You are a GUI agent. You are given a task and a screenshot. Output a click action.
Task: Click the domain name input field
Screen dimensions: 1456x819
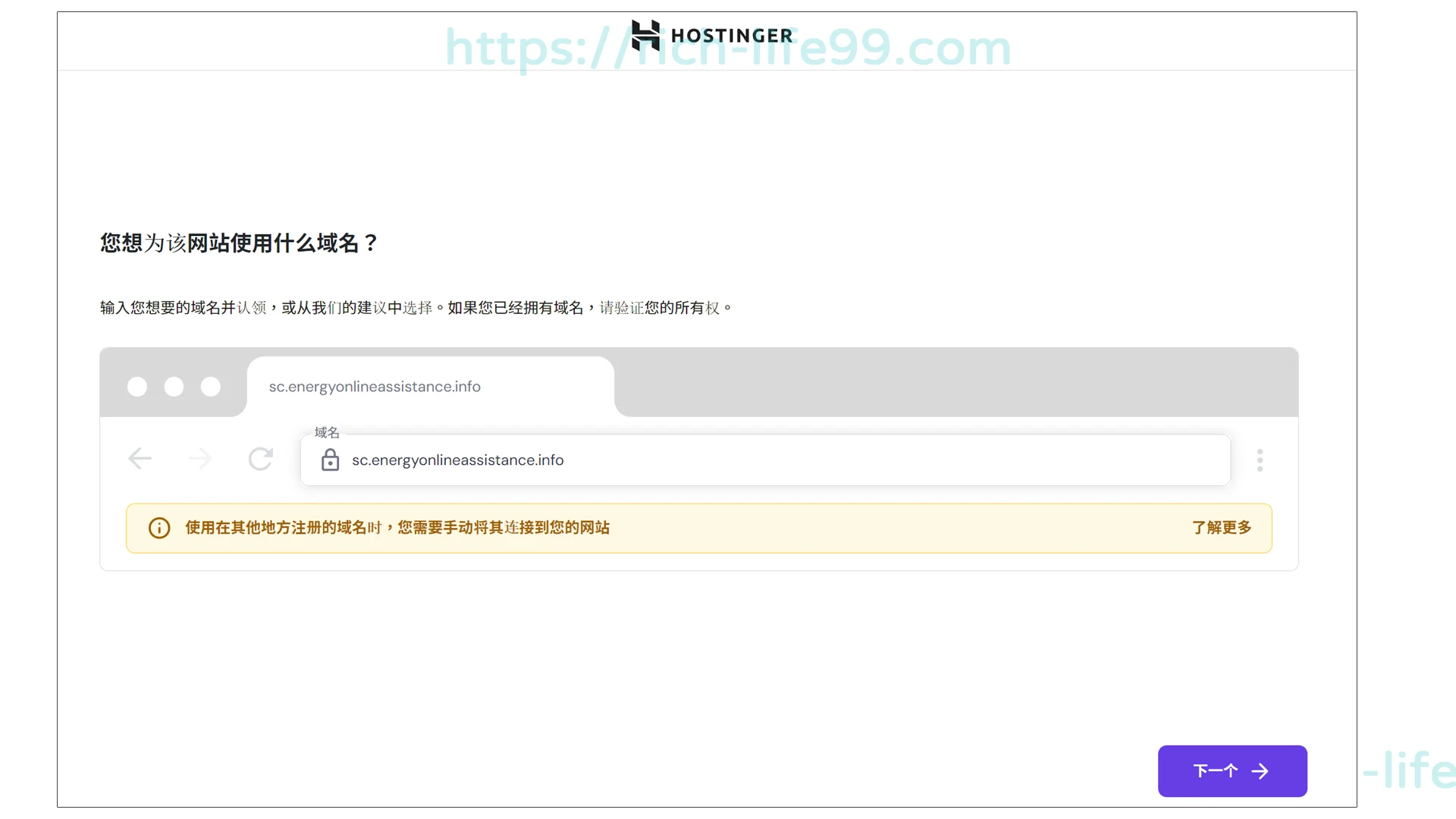765,460
